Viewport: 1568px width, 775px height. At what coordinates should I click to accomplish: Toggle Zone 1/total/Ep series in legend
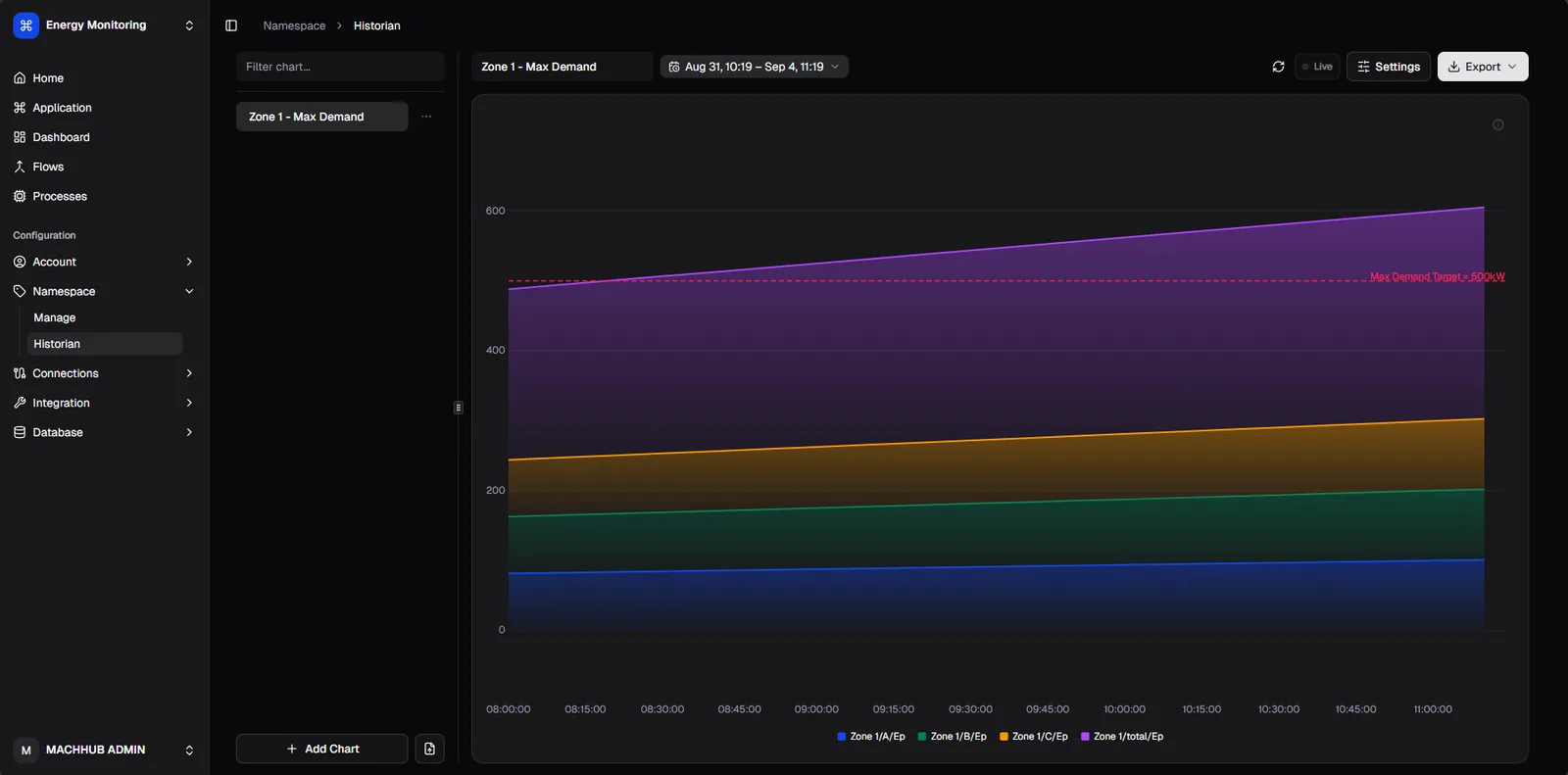coord(1122,737)
